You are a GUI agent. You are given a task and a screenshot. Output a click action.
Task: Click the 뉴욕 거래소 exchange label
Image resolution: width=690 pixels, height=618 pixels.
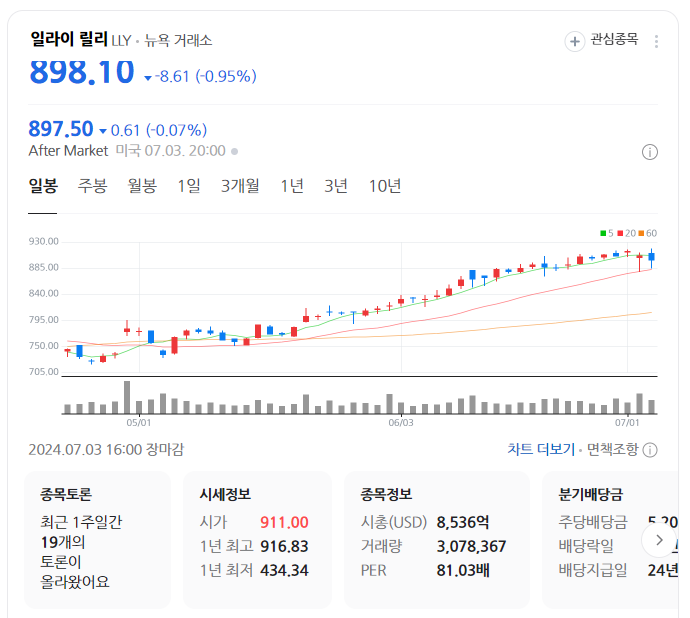[x=178, y=40]
